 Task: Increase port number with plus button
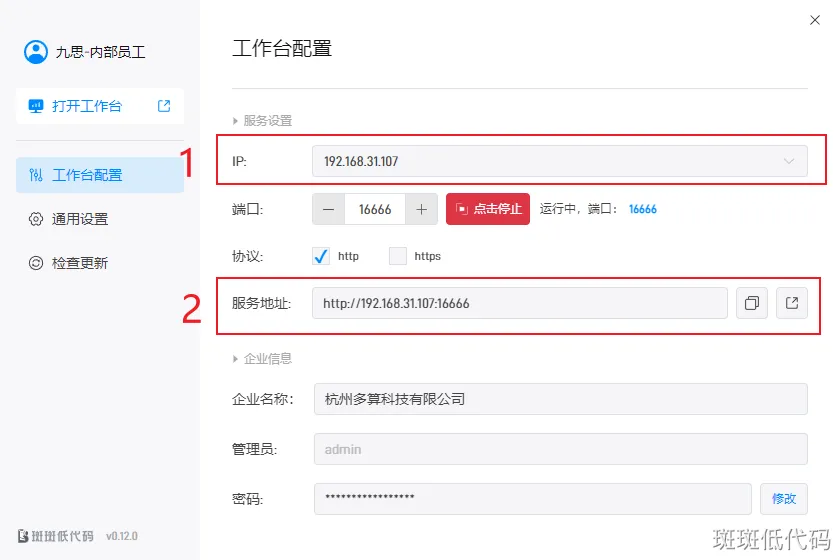click(x=421, y=209)
